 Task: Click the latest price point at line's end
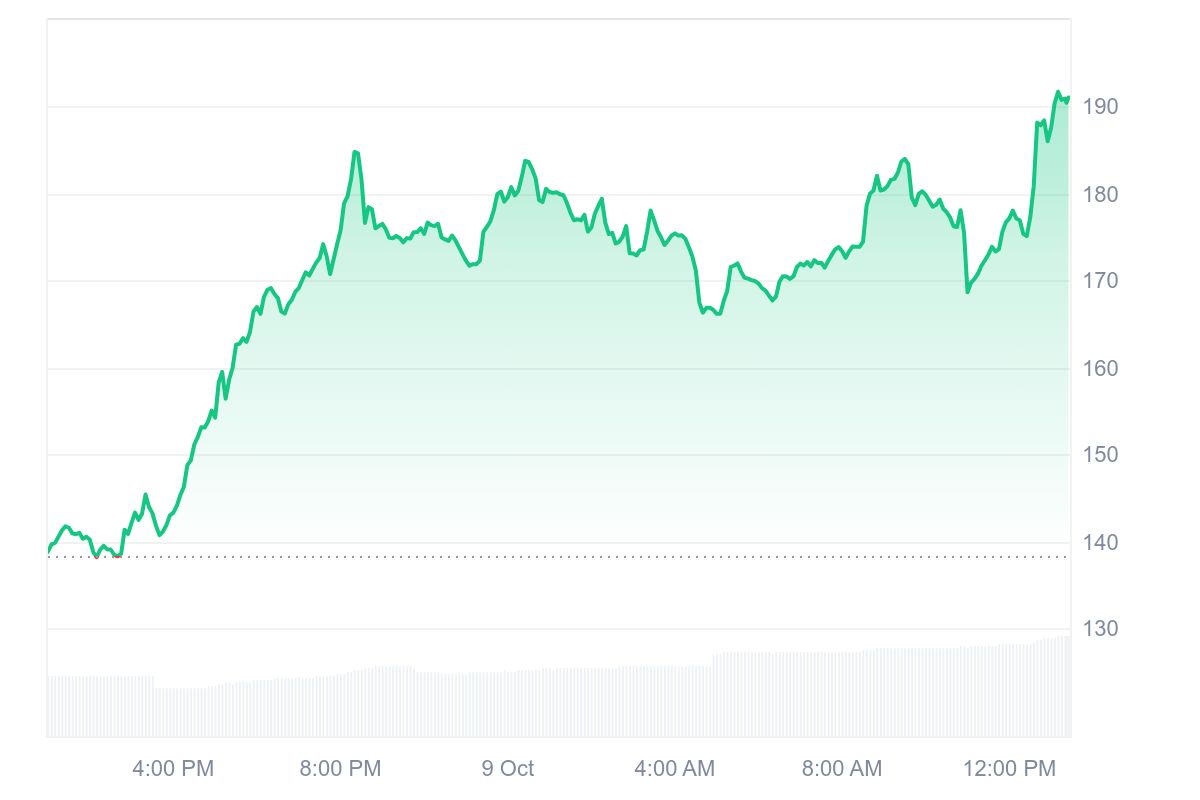1068,98
